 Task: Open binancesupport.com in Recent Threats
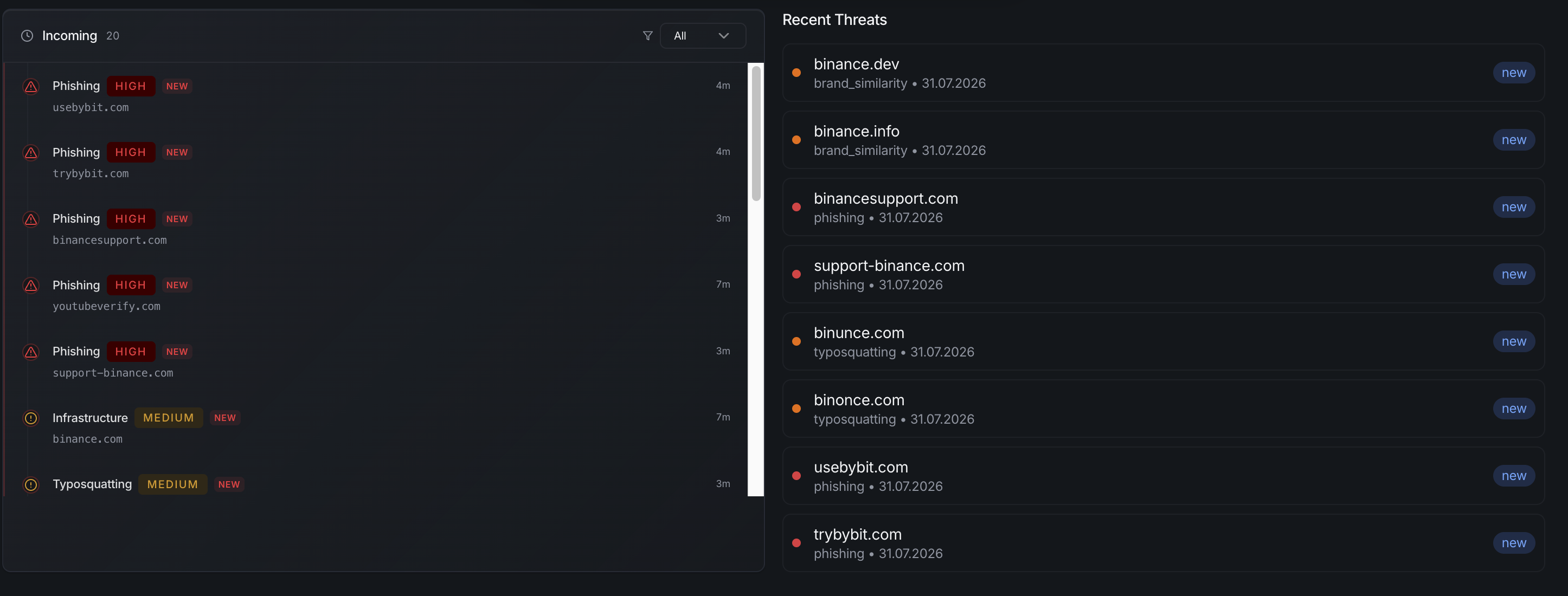[x=1163, y=207]
